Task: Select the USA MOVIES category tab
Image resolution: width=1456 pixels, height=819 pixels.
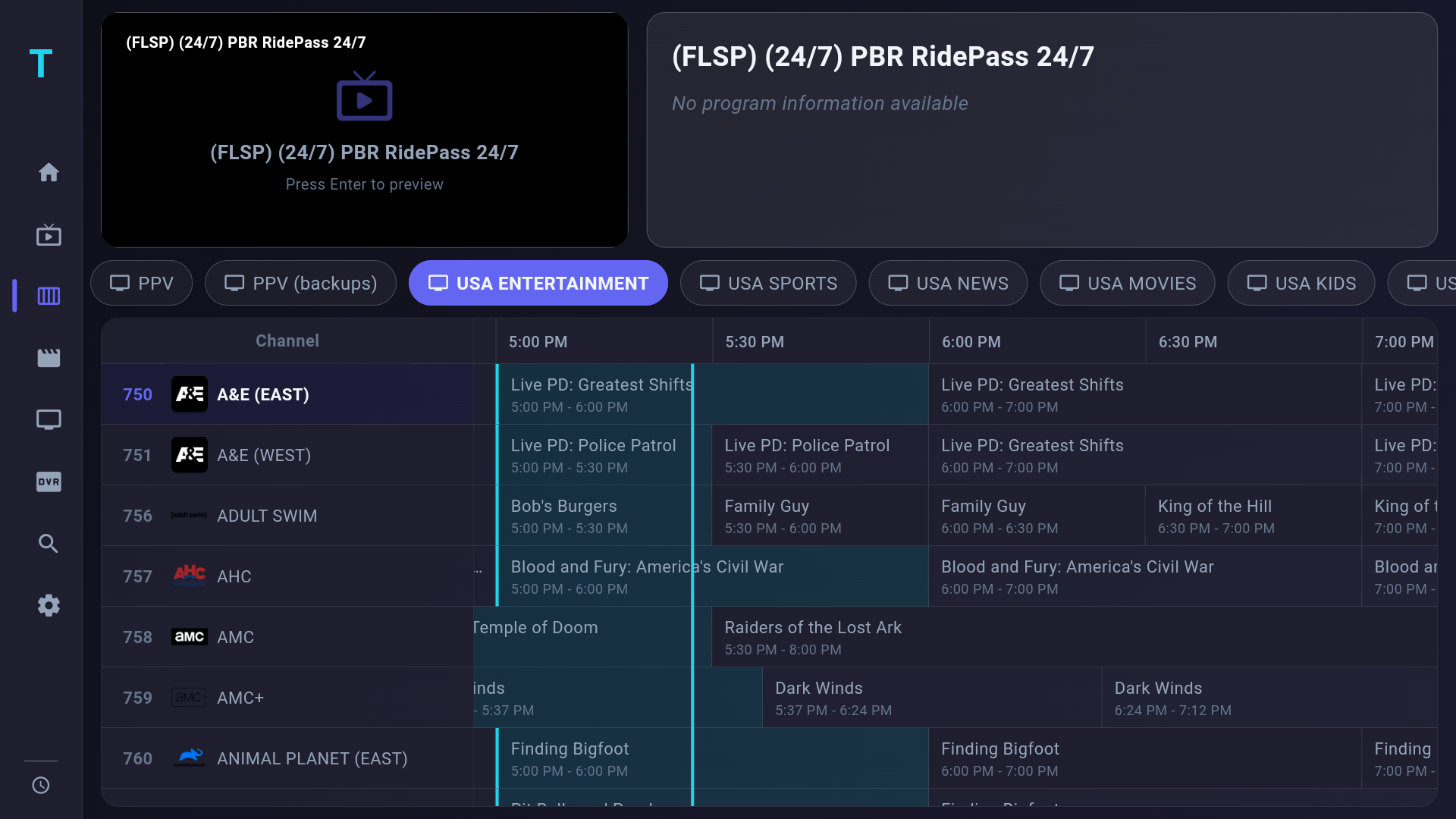Action: click(1128, 283)
